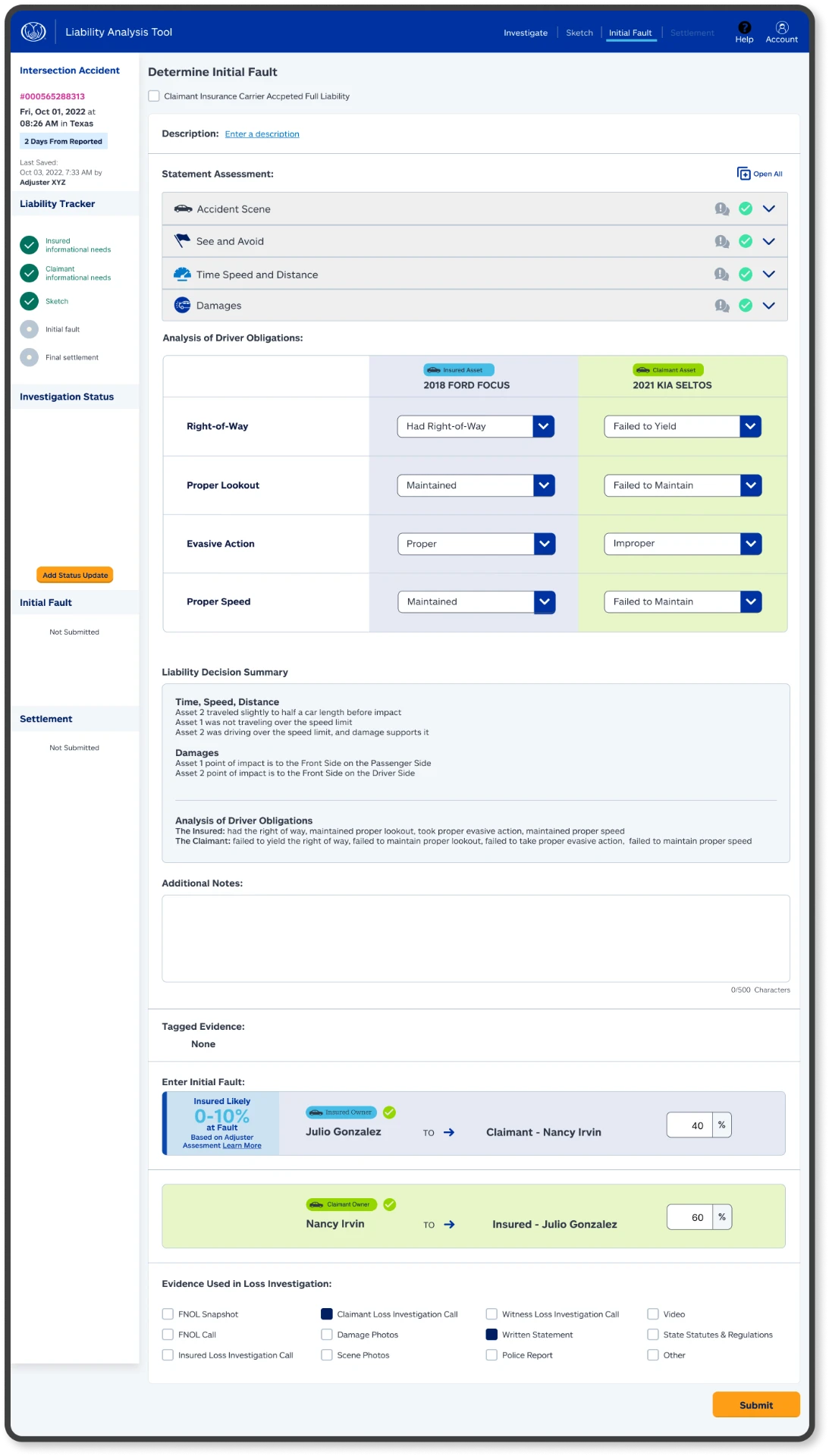The image size is (829, 1456).
Task: Check Police Report evidence box
Action: 491,1355
